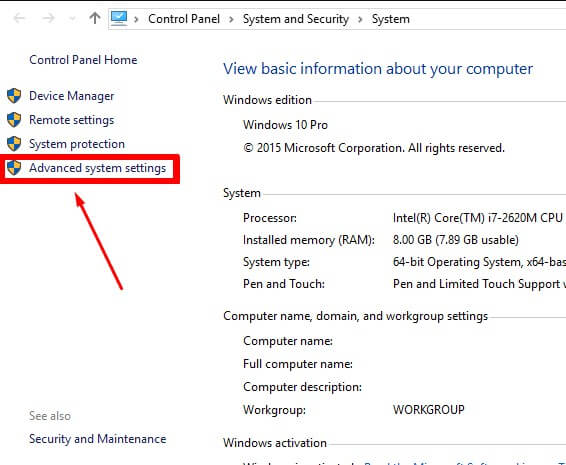
Task: Select the 'Windows 10 Pro' edition text
Action: pos(285,125)
